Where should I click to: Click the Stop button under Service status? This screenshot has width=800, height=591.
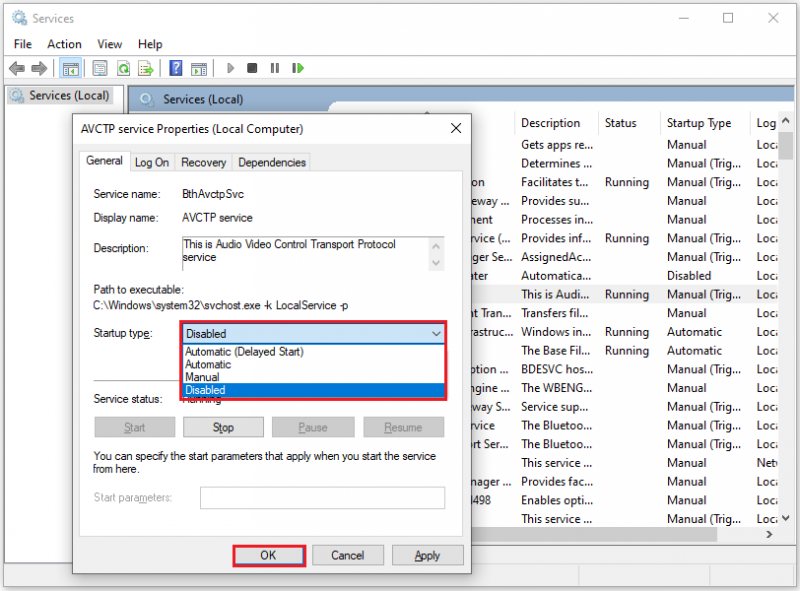223,427
